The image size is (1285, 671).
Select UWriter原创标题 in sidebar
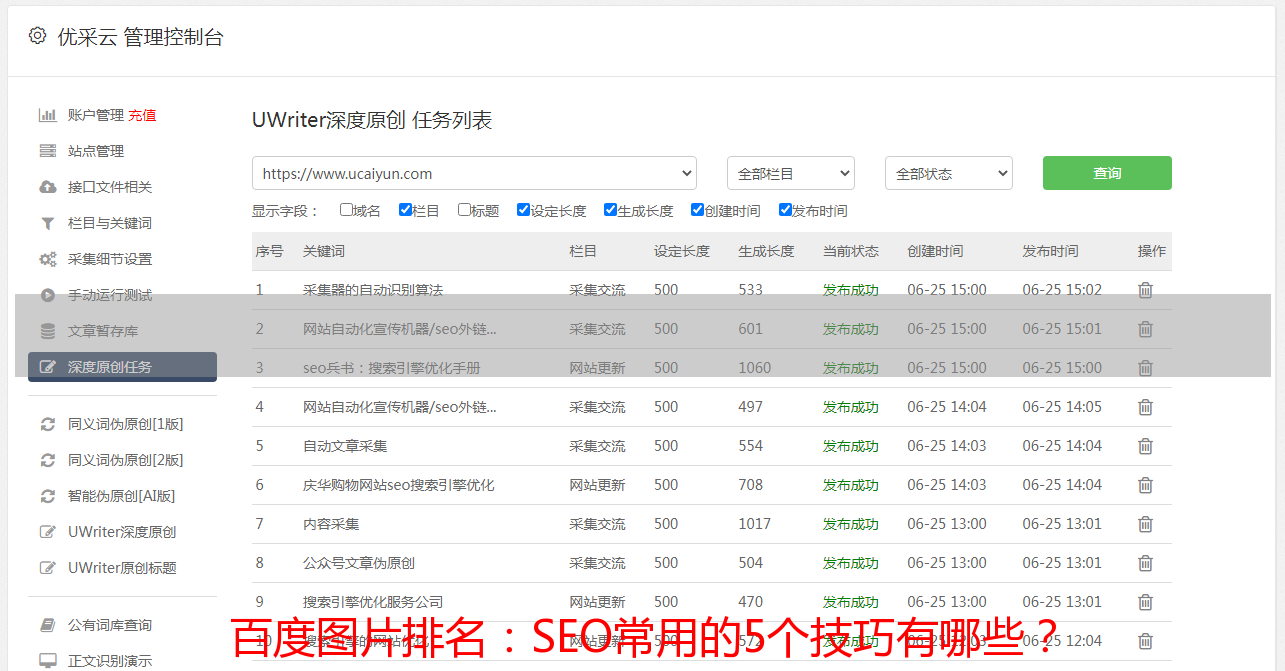122,568
